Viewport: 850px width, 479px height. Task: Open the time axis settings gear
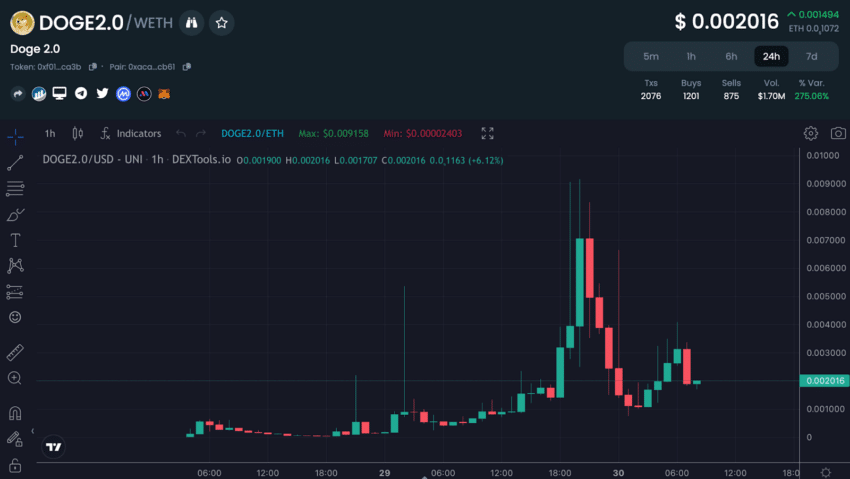(x=825, y=472)
